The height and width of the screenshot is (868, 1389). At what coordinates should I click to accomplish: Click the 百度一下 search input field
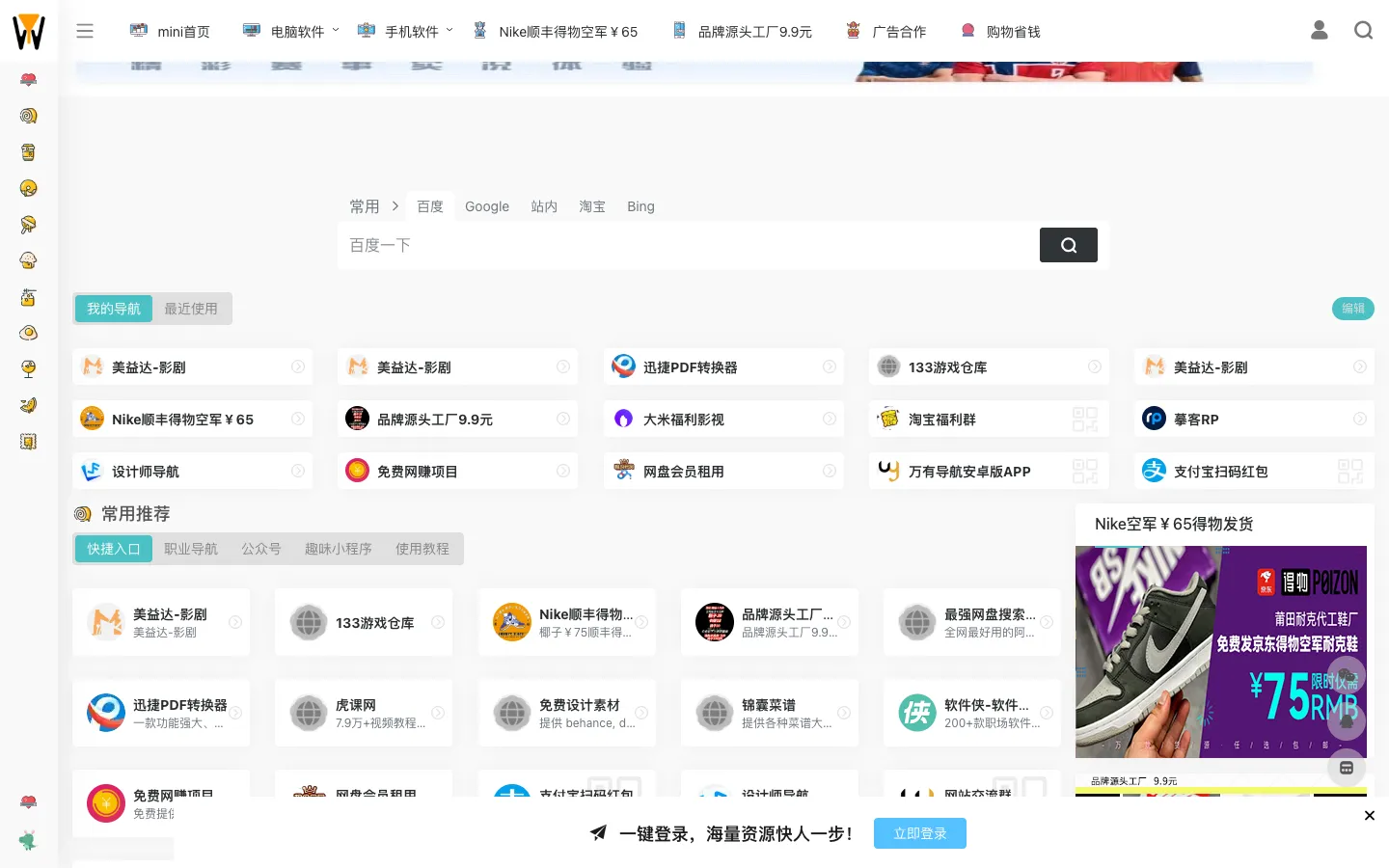[689, 245]
